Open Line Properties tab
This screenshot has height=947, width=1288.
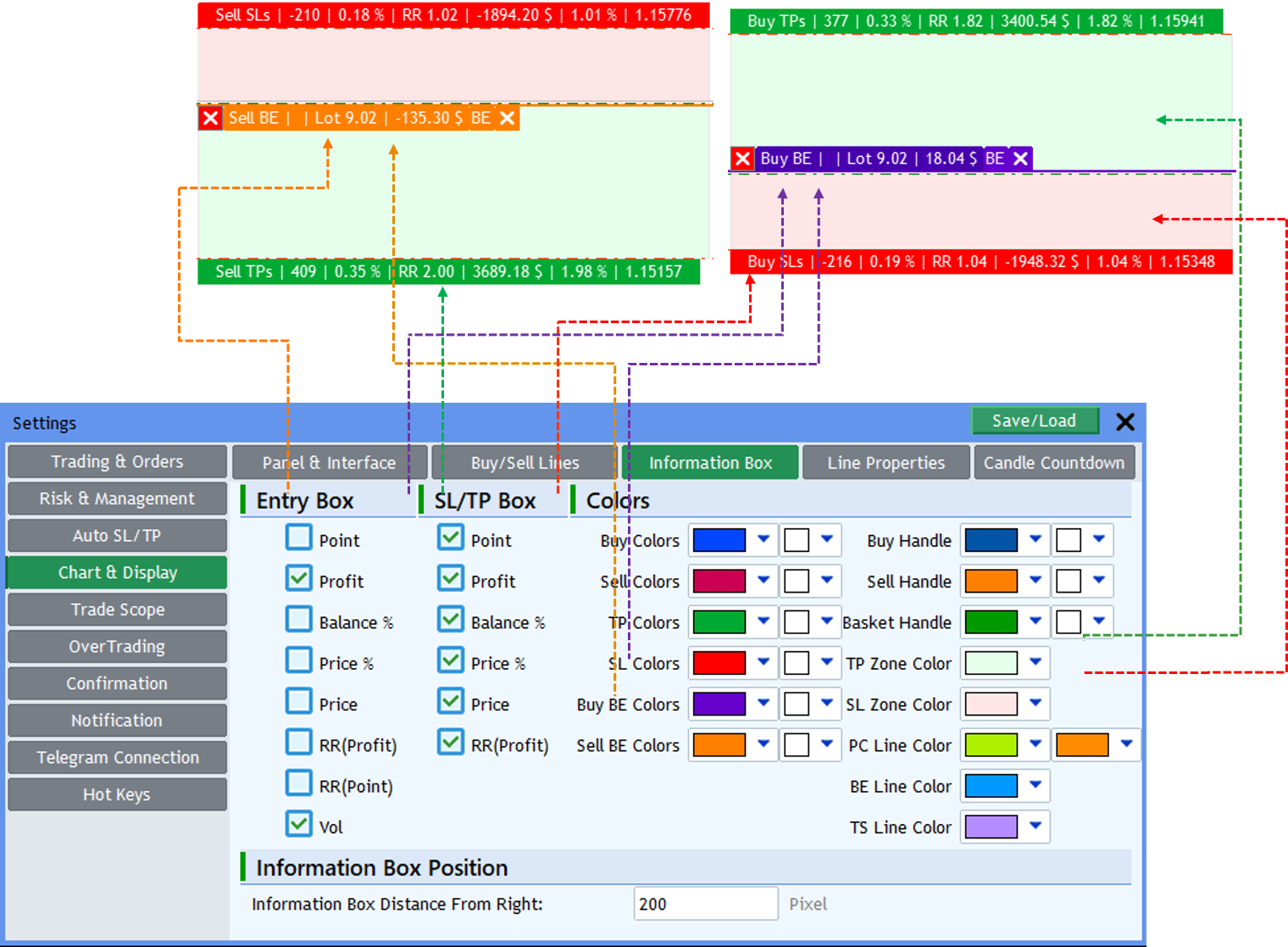[x=885, y=463]
